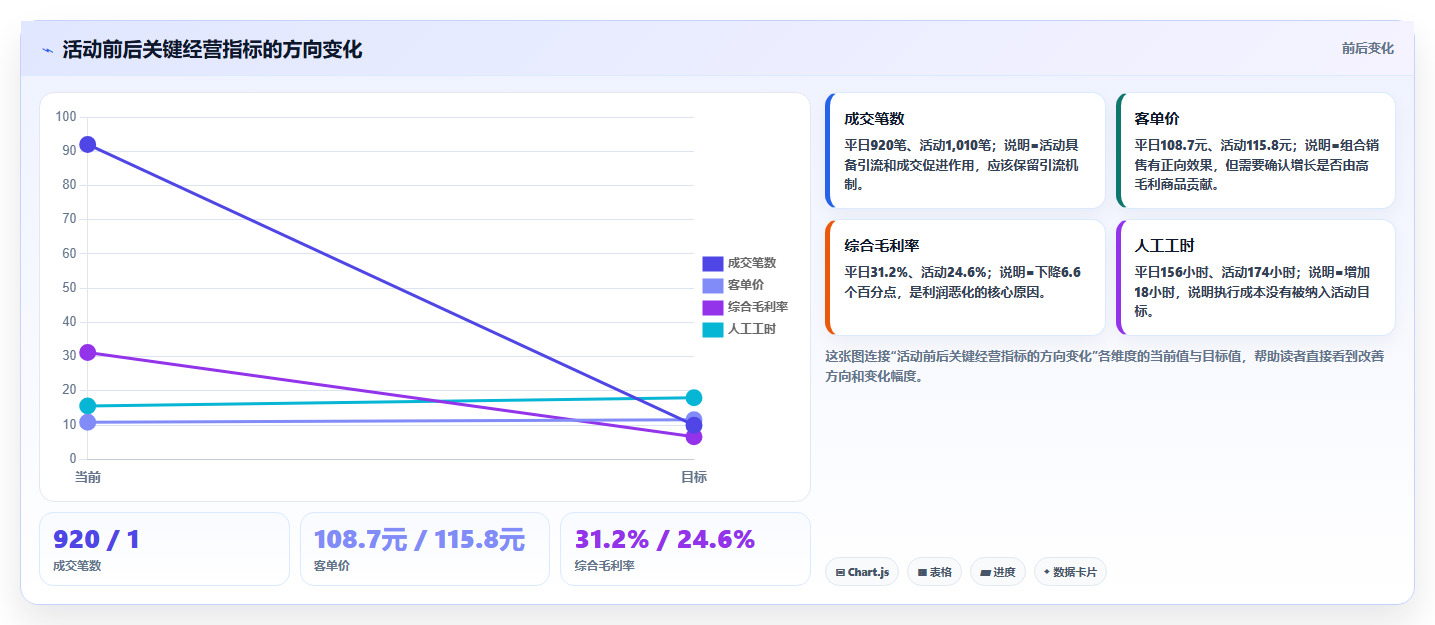Image resolution: width=1435 pixels, height=625 pixels.
Task: Click the chart description paragraph starting 这张图连接
Action: (x=1104, y=366)
